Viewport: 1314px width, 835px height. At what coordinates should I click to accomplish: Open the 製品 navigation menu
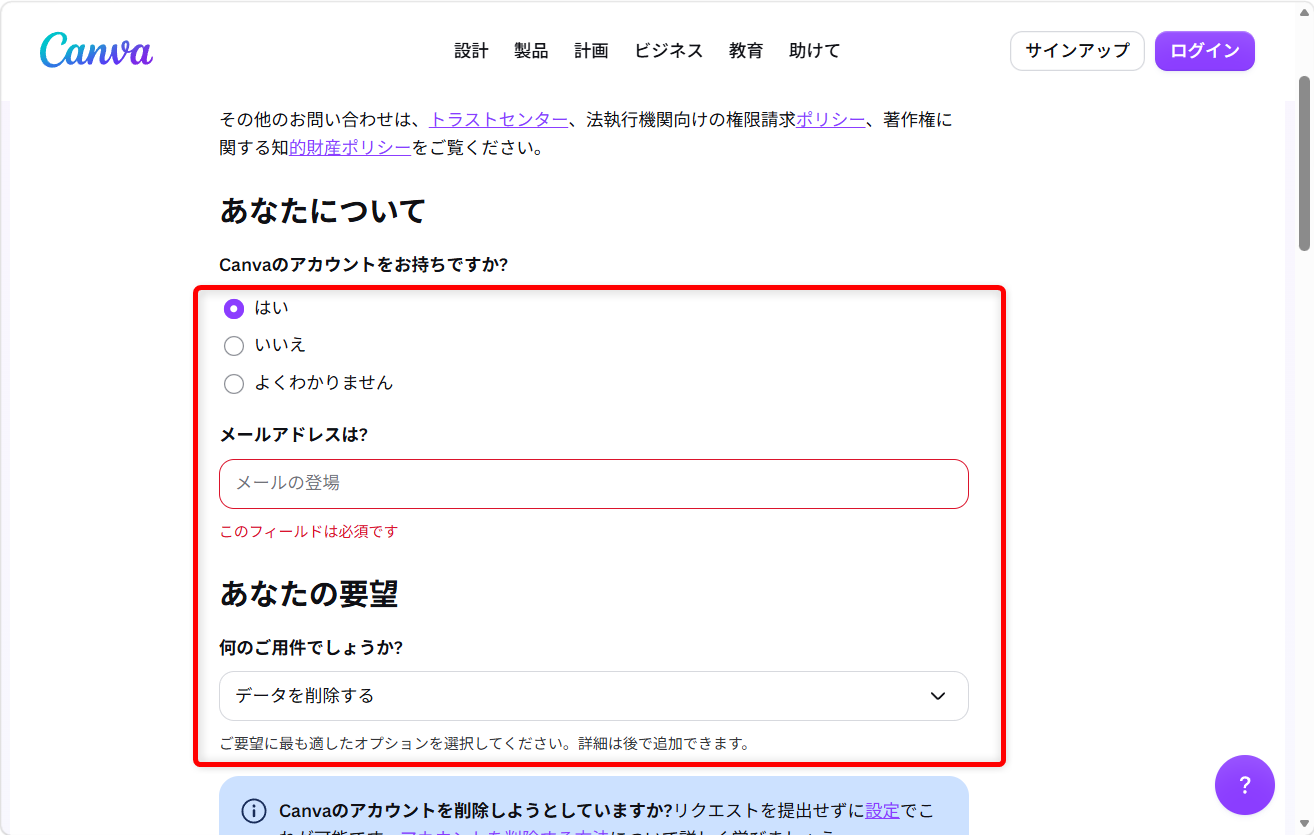531,51
